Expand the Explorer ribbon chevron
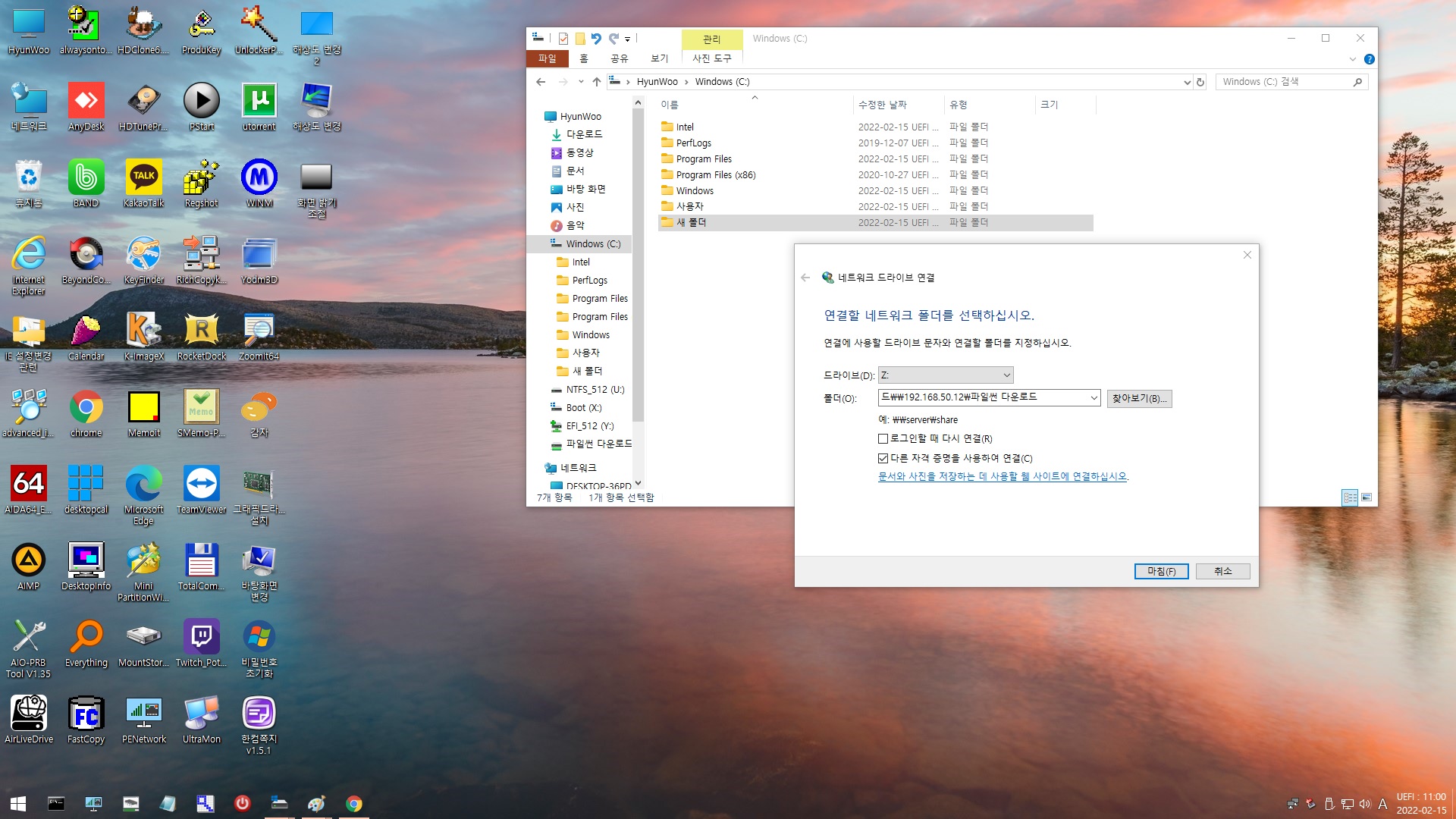The height and width of the screenshot is (819, 1456). [x=1352, y=59]
